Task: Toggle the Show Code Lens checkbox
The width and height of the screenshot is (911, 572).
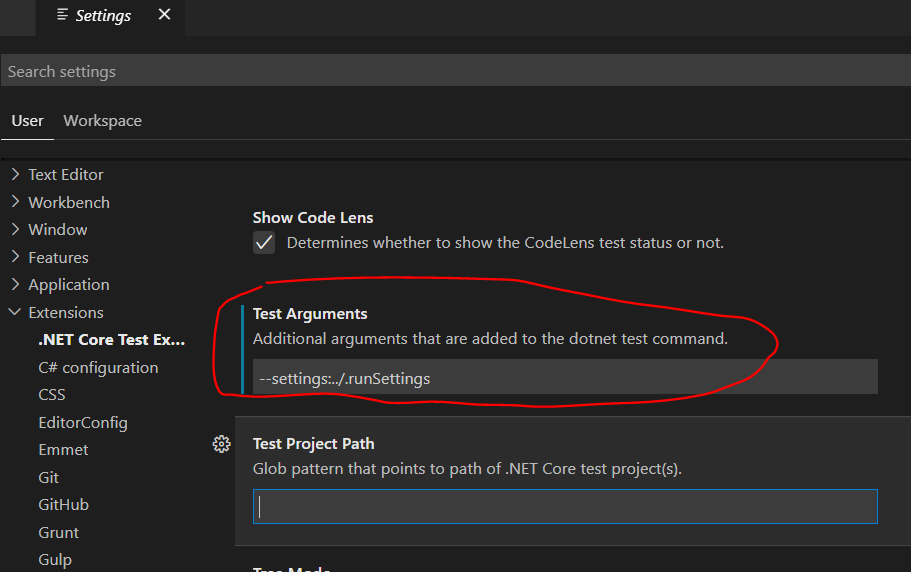Action: pyautogui.click(x=264, y=243)
